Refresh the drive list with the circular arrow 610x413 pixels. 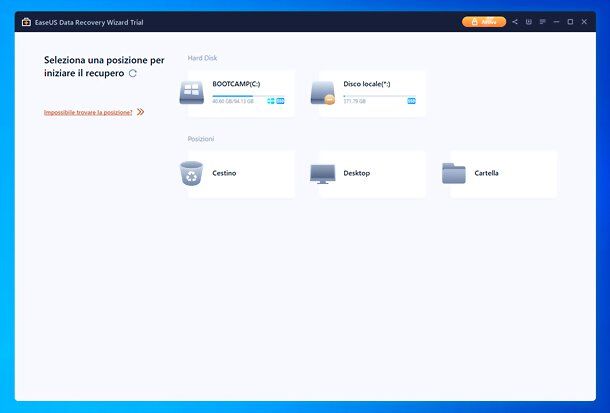(x=133, y=73)
